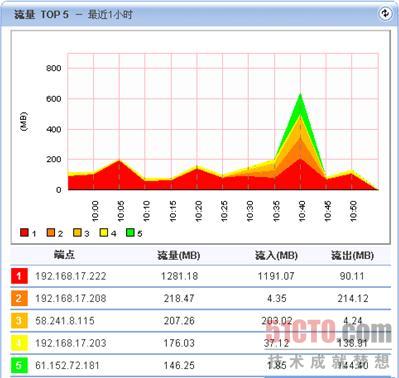Open endpoint 192.168.17.208
This screenshot has height=378, width=399.
71,298
